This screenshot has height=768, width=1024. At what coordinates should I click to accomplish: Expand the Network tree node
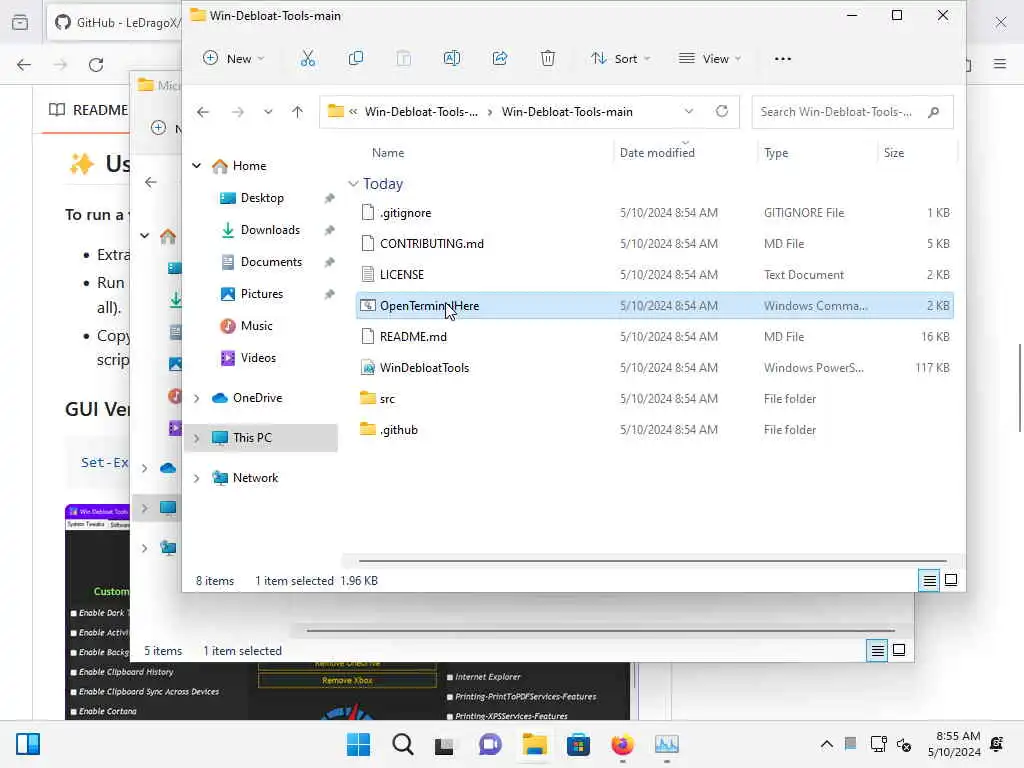pos(197,478)
